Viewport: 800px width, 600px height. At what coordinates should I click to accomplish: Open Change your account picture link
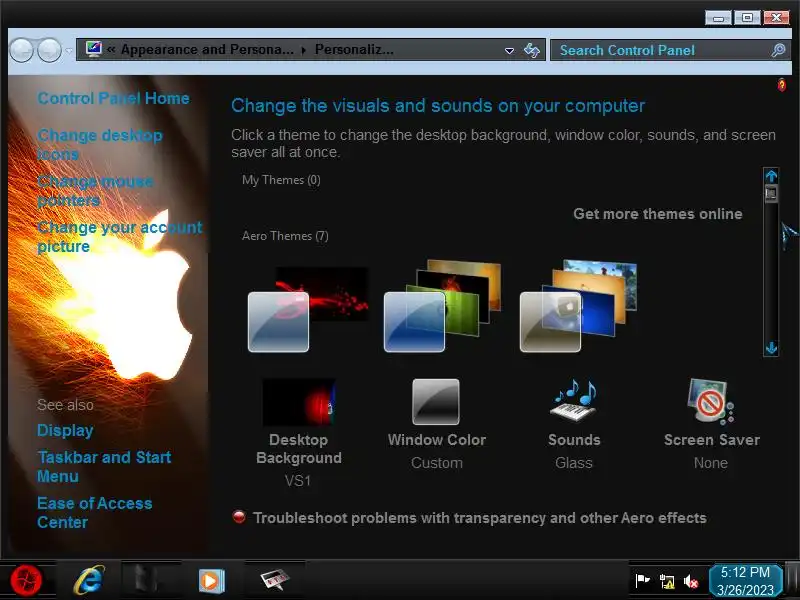click(x=120, y=237)
